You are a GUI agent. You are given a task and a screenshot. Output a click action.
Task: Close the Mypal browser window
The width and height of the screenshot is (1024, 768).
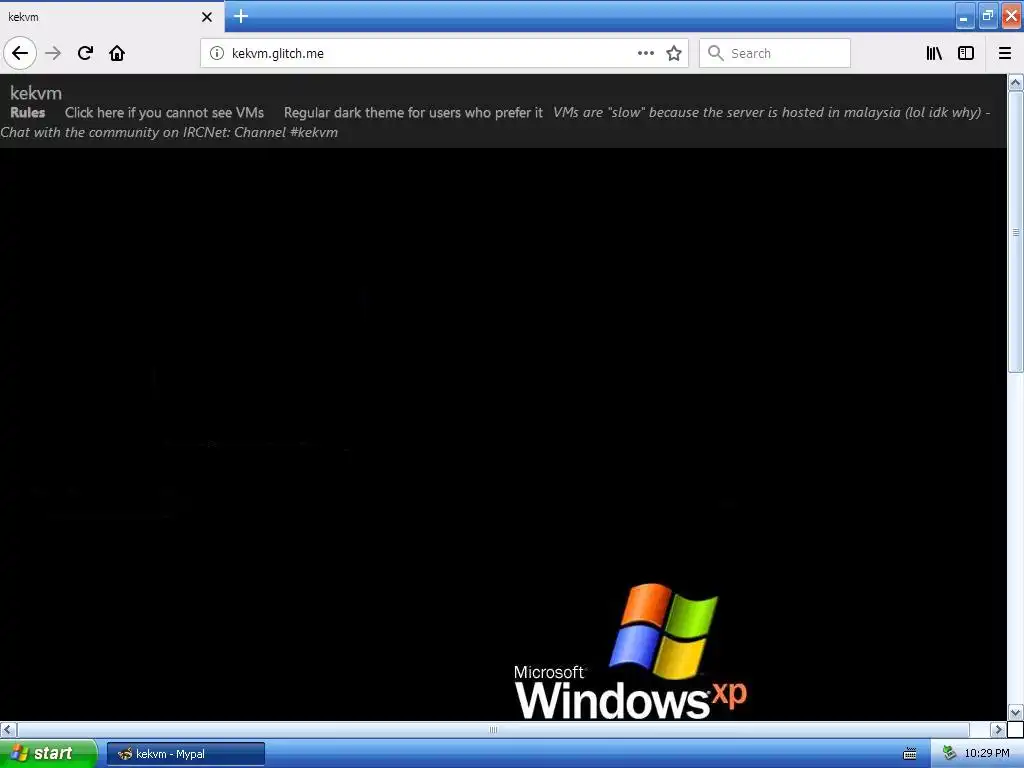(1011, 16)
